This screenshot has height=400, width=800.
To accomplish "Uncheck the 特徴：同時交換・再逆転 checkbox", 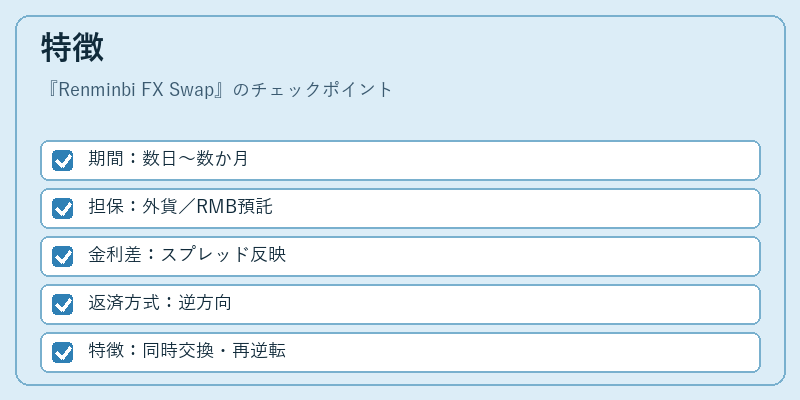I will 62,352.
